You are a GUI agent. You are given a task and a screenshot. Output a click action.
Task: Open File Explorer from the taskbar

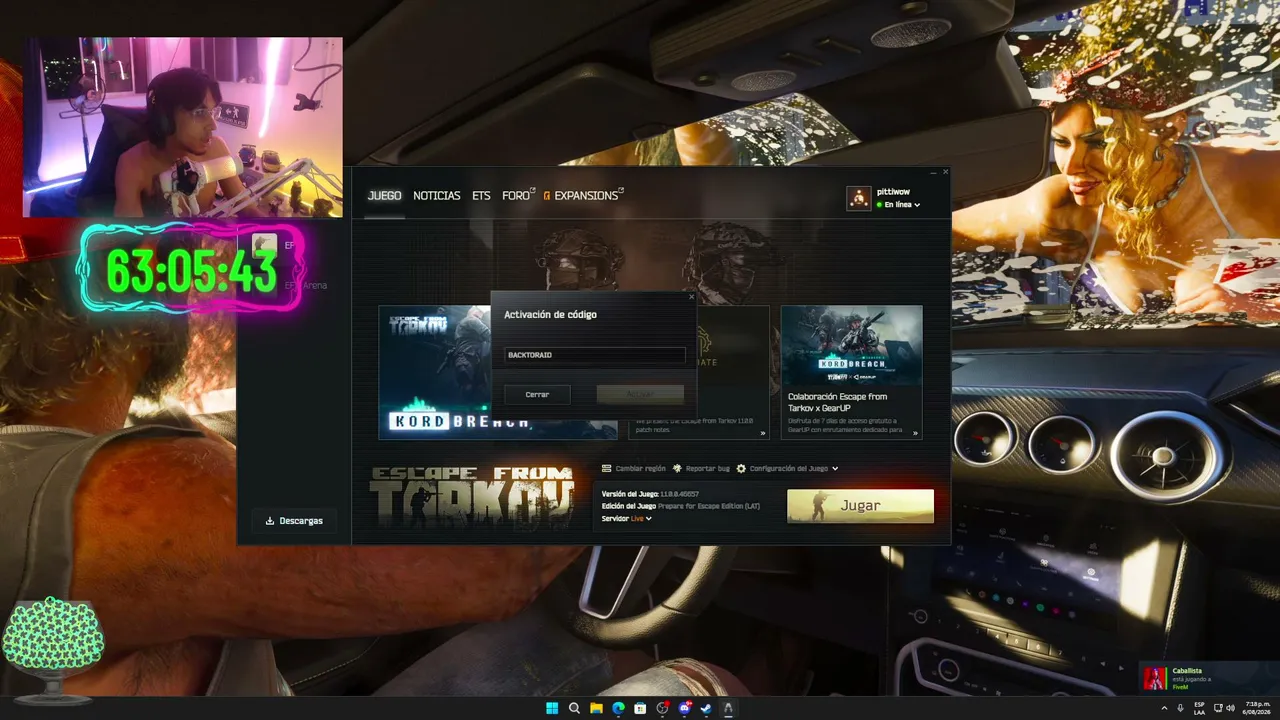click(x=596, y=708)
